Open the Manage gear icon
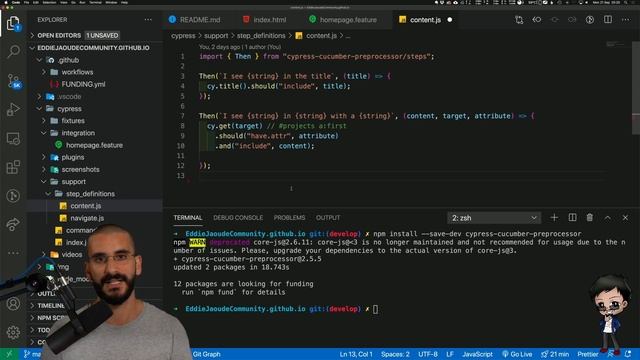640x360 pixels. click(x=13, y=332)
